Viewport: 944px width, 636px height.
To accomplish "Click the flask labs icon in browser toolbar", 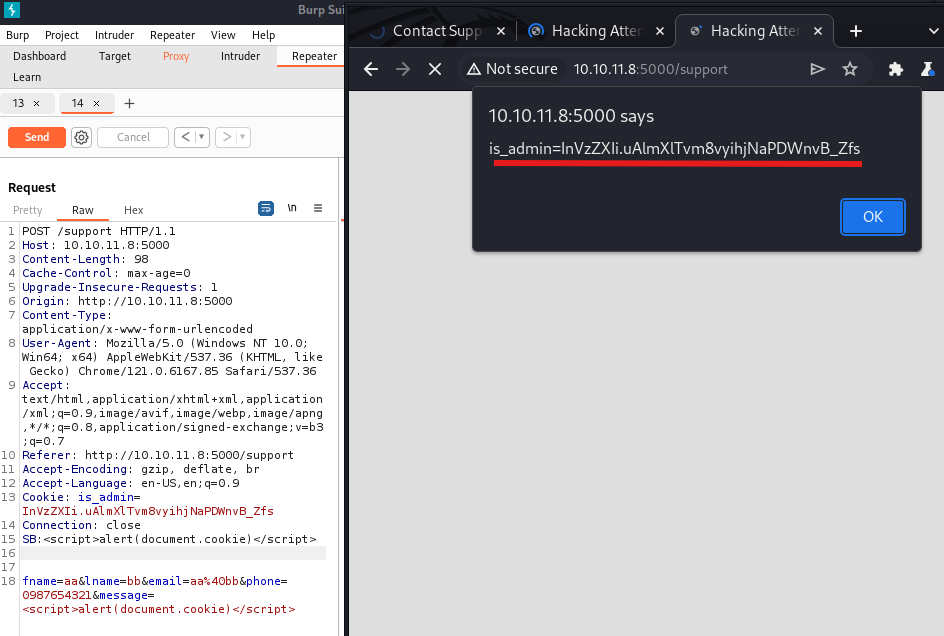I will coord(928,69).
